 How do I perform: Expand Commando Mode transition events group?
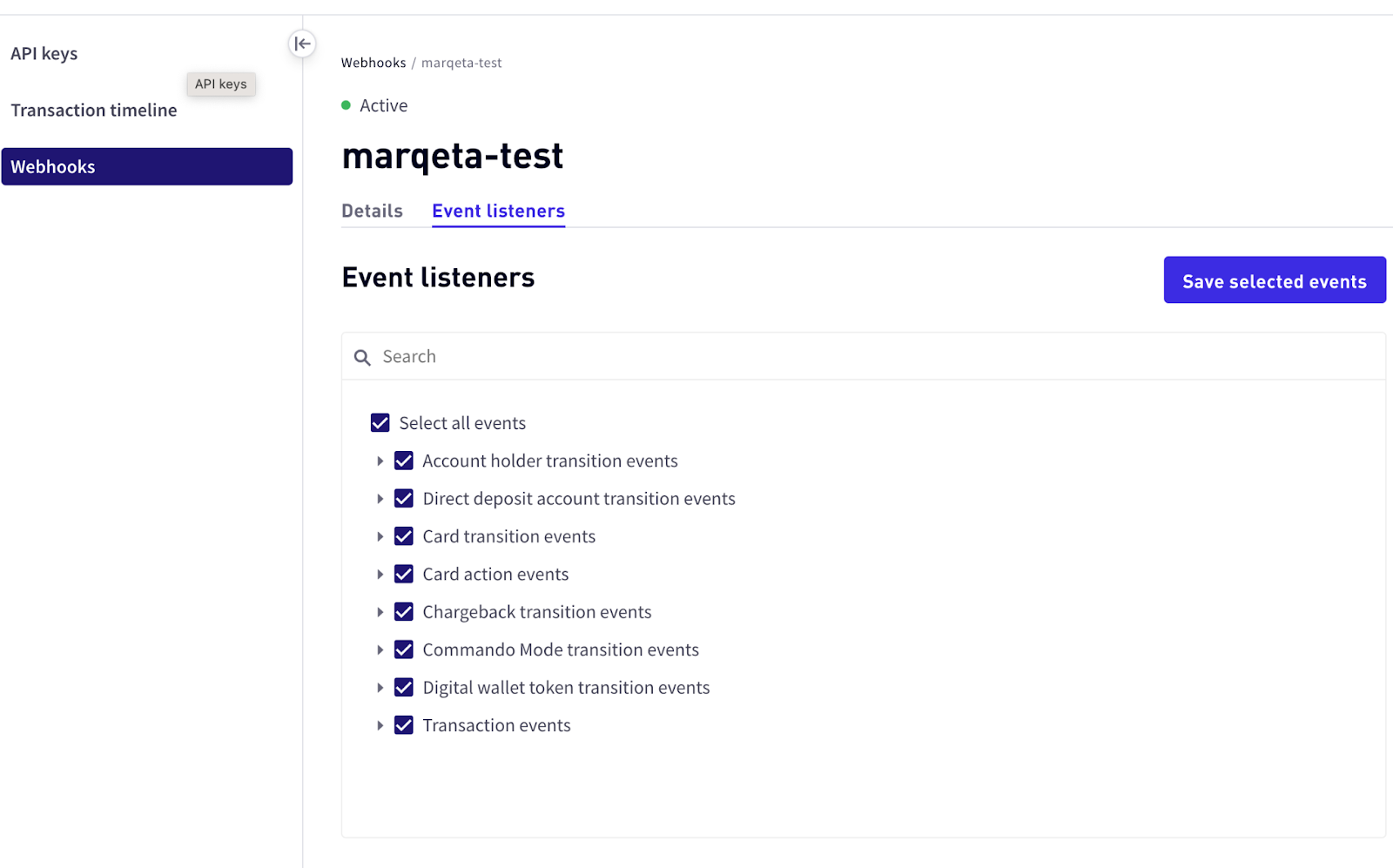tap(380, 650)
